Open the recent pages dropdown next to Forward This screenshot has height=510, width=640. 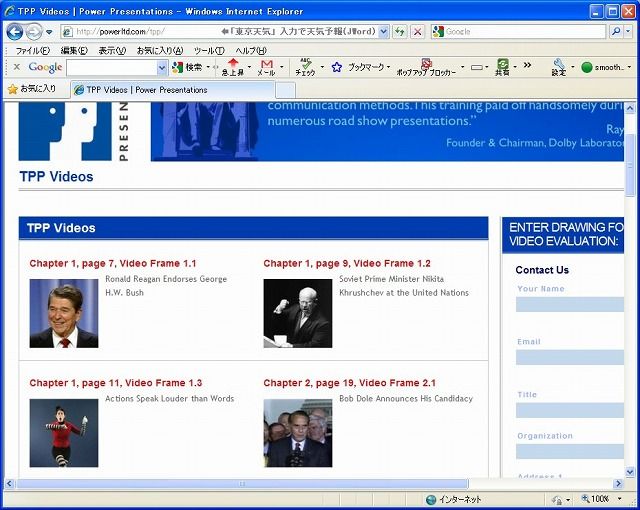pyautogui.click(x=49, y=32)
